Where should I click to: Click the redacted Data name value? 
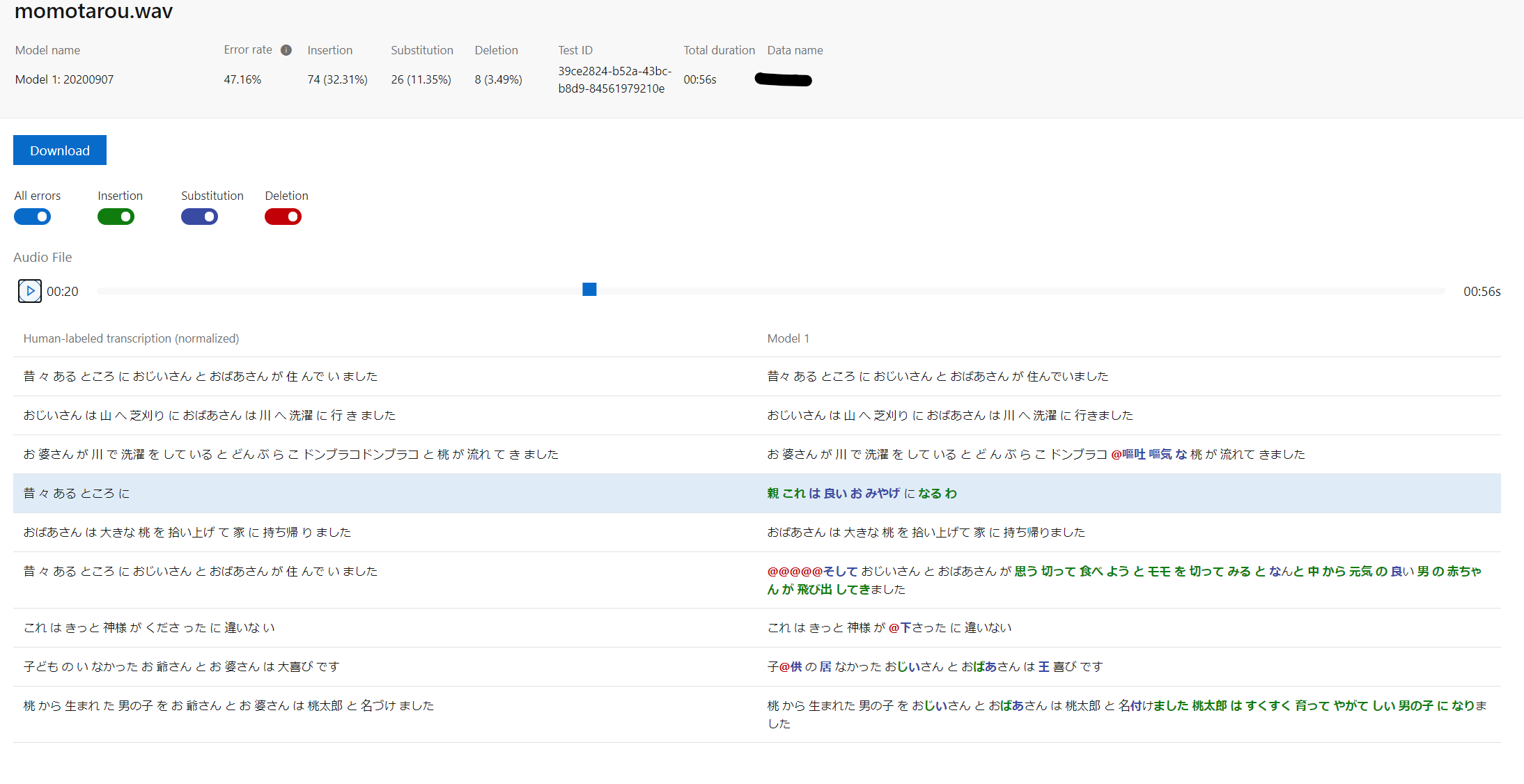pyautogui.click(x=782, y=79)
